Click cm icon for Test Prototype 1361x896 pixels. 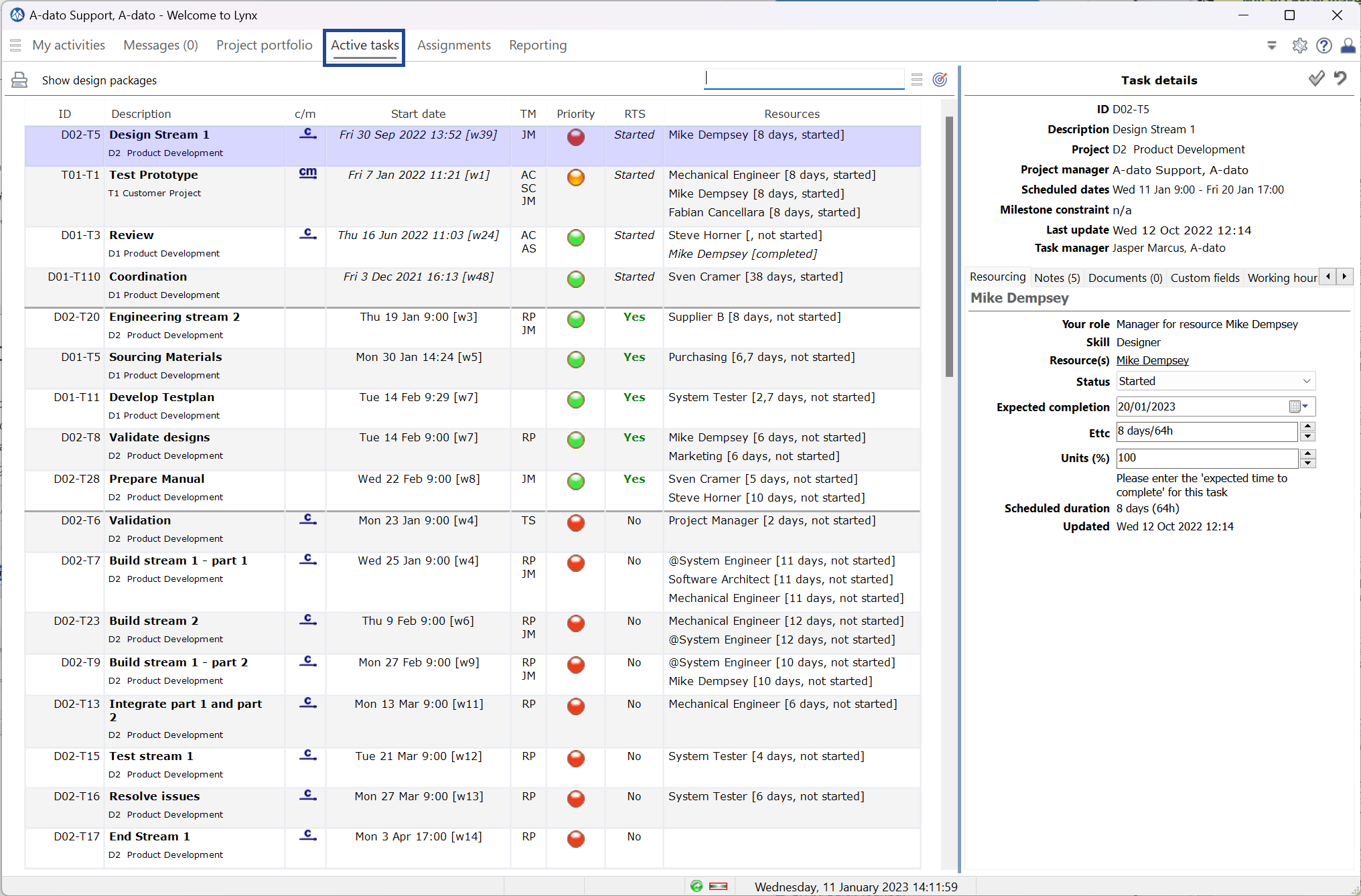point(307,173)
